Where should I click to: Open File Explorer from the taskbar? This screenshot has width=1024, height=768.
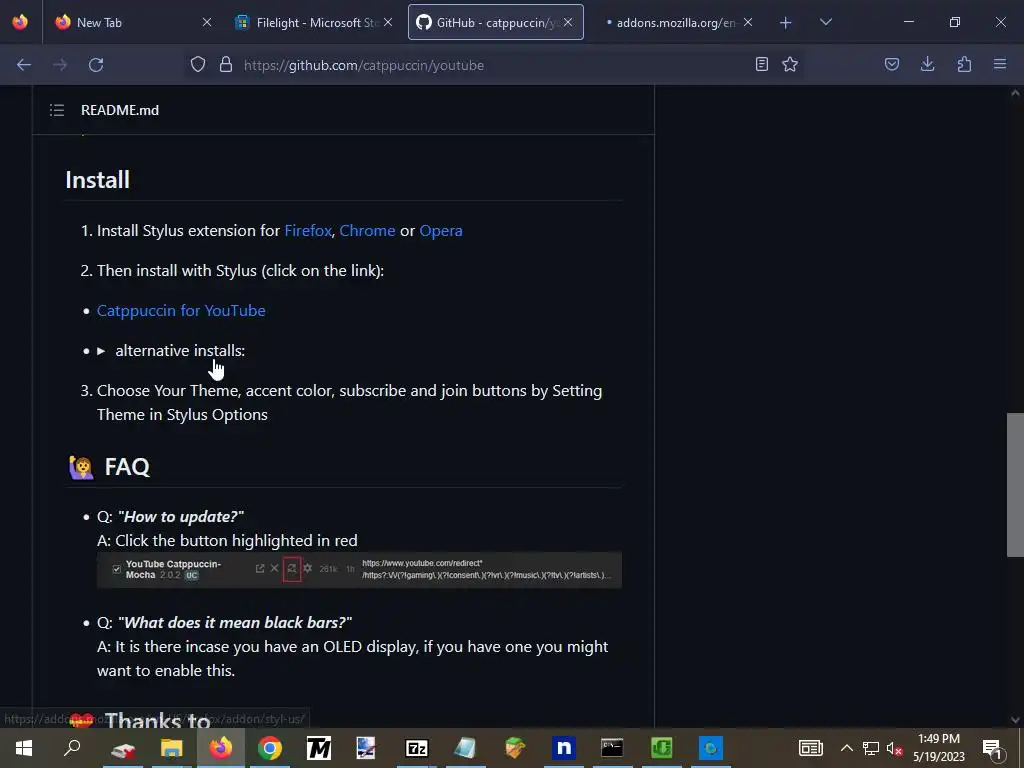tap(172, 748)
